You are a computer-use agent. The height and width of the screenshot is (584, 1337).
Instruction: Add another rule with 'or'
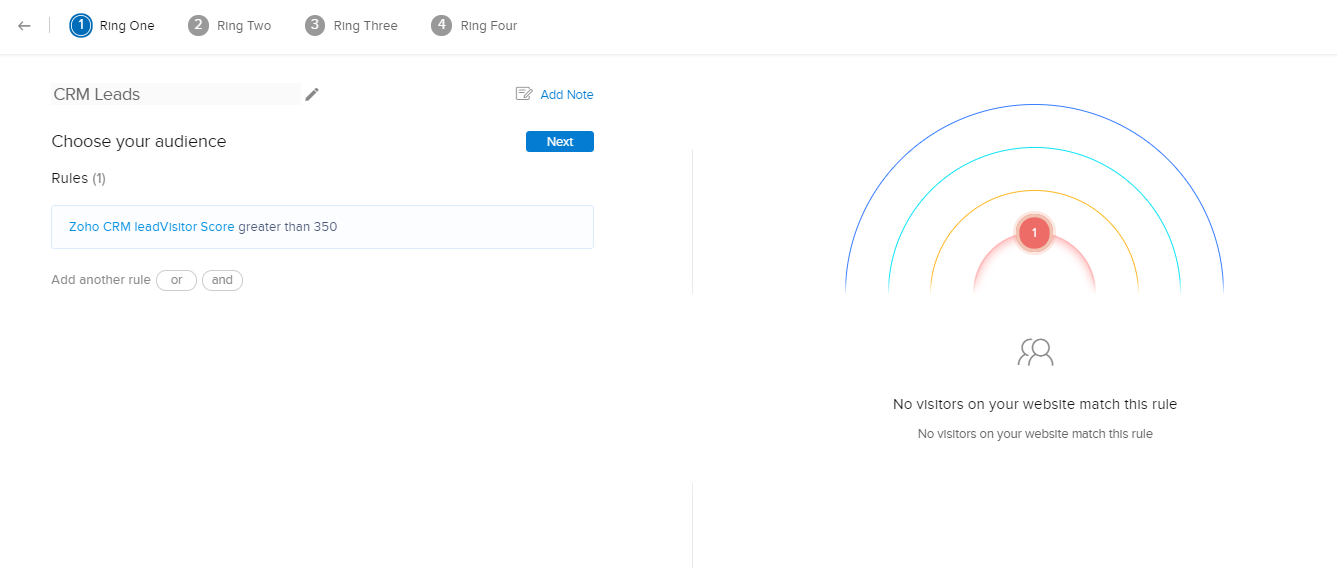[176, 280]
